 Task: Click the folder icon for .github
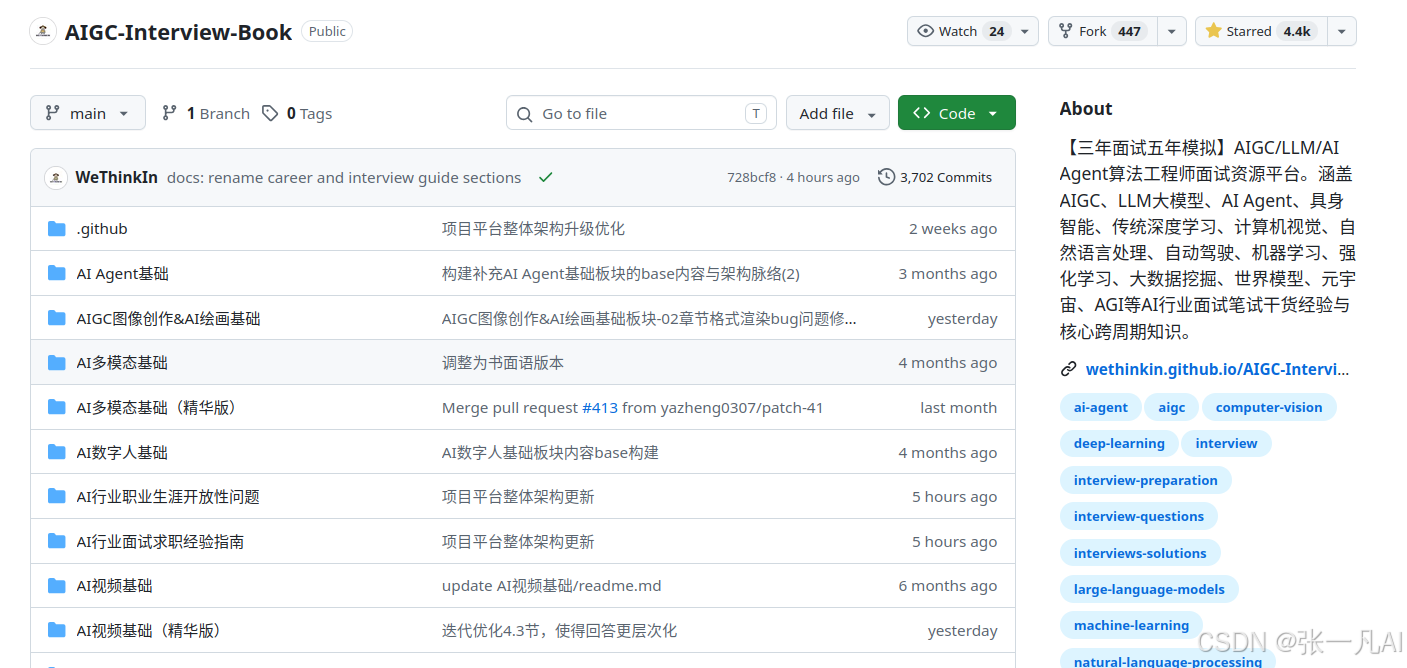57,229
